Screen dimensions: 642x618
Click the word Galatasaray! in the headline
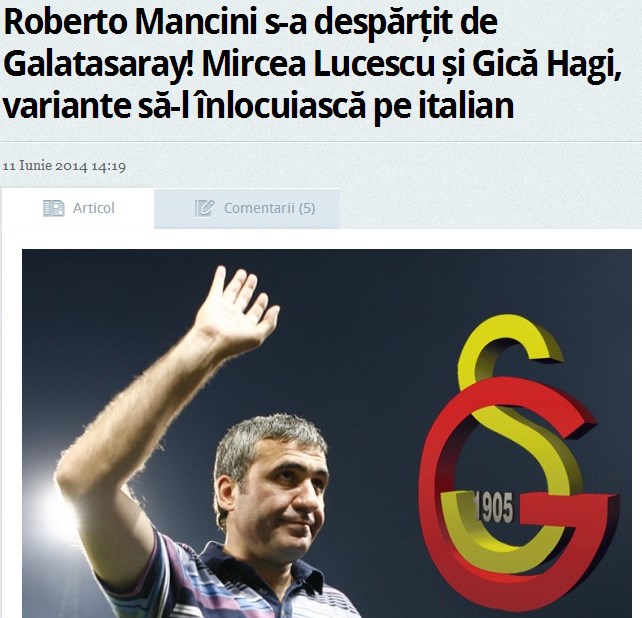tap(98, 66)
